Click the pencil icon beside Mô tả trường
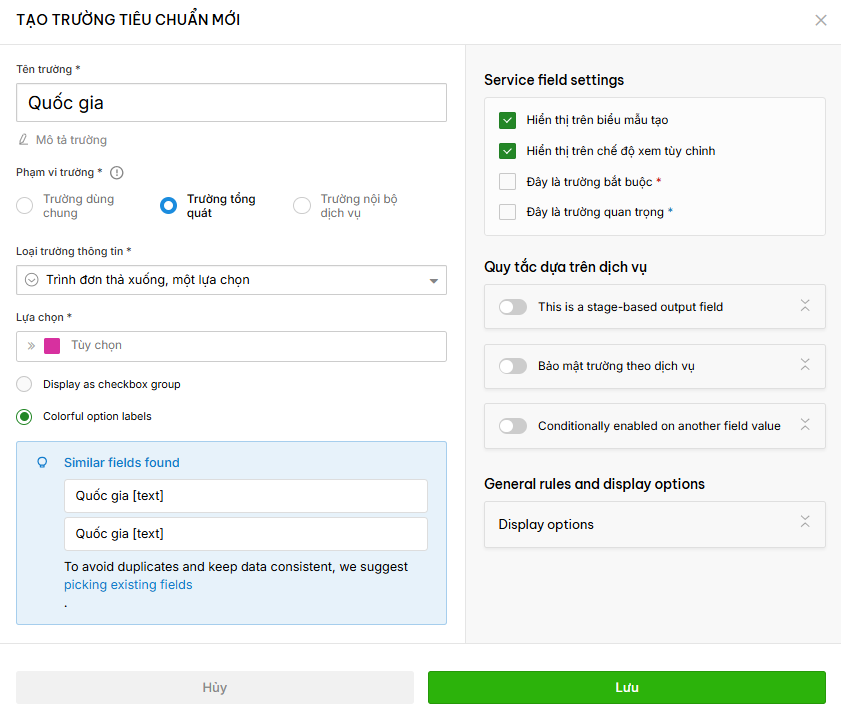The height and width of the screenshot is (719, 841). [23, 140]
